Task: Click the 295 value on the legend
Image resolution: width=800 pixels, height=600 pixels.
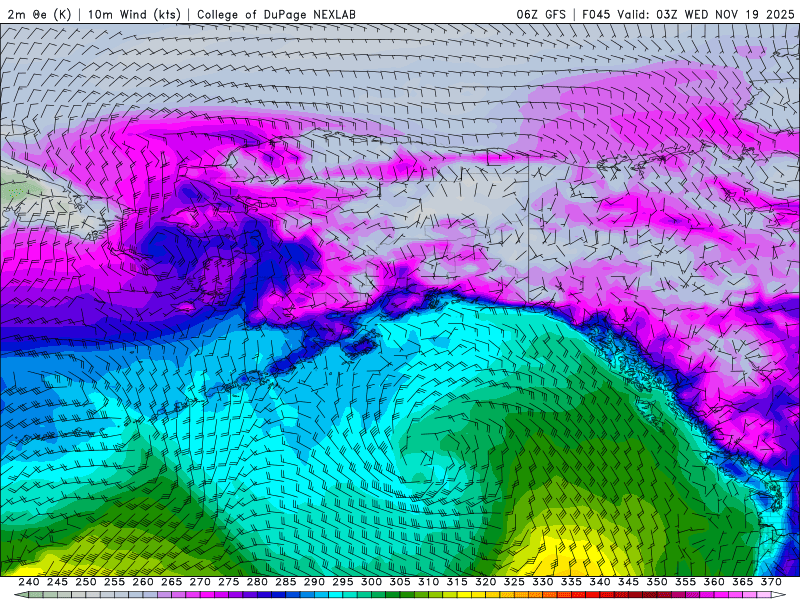Action: pyautogui.click(x=343, y=582)
